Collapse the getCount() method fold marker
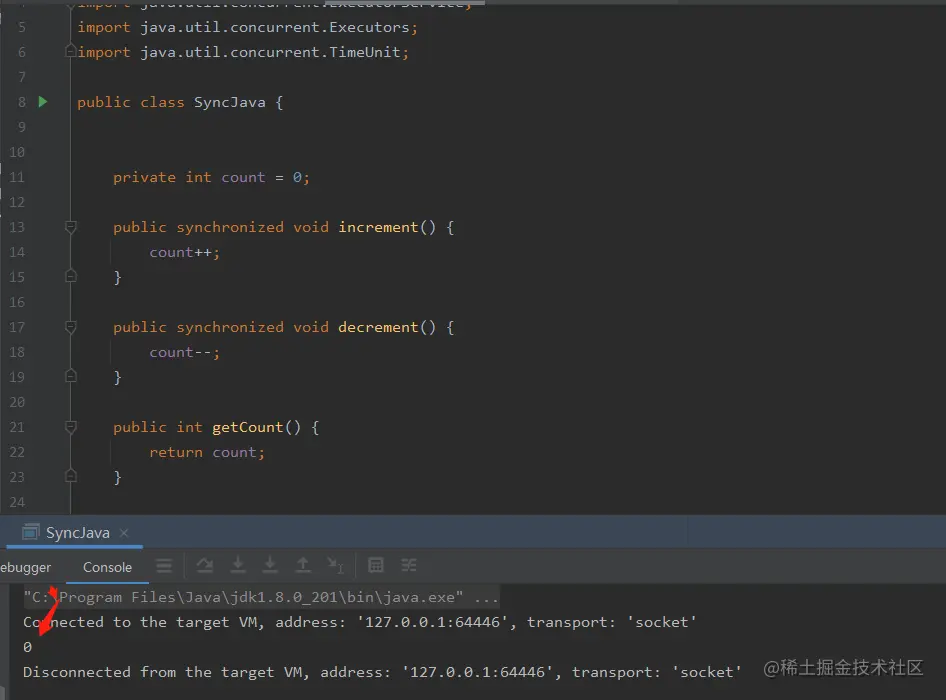 71,427
